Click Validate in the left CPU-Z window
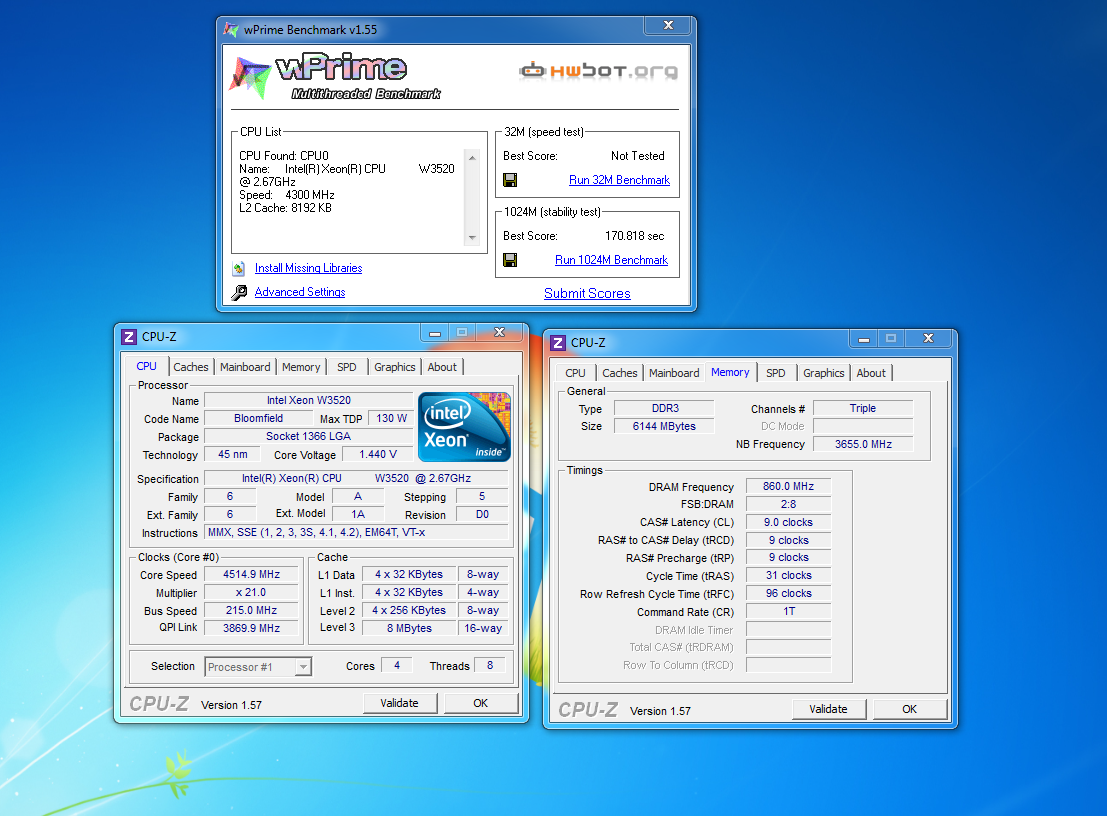The image size is (1107, 816). (400, 703)
